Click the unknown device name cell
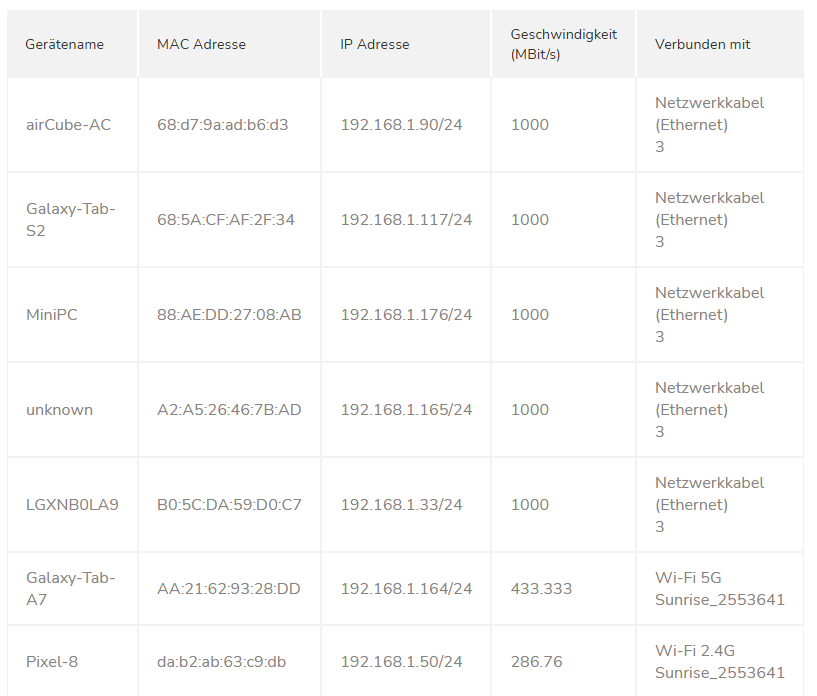The image size is (817, 696). click(x=59, y=410)
